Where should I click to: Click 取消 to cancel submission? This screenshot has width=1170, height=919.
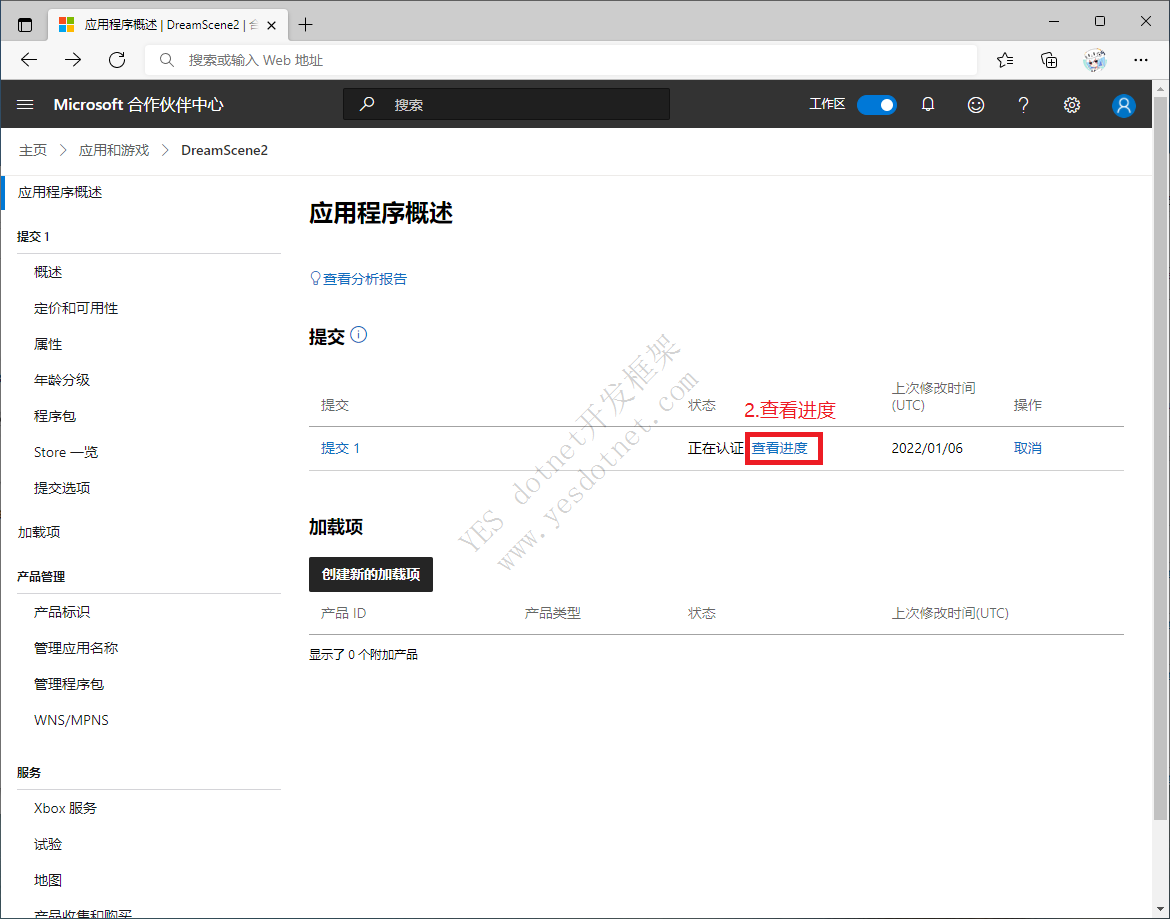(x=1027, y=448)
